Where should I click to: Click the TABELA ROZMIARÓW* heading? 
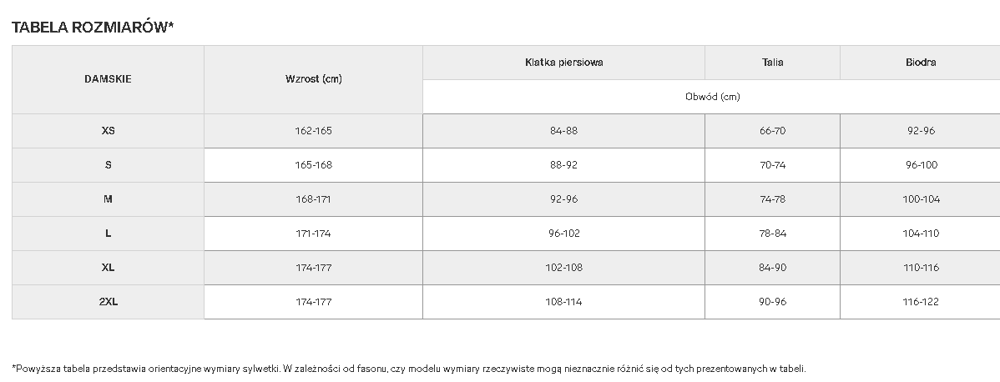92,27
